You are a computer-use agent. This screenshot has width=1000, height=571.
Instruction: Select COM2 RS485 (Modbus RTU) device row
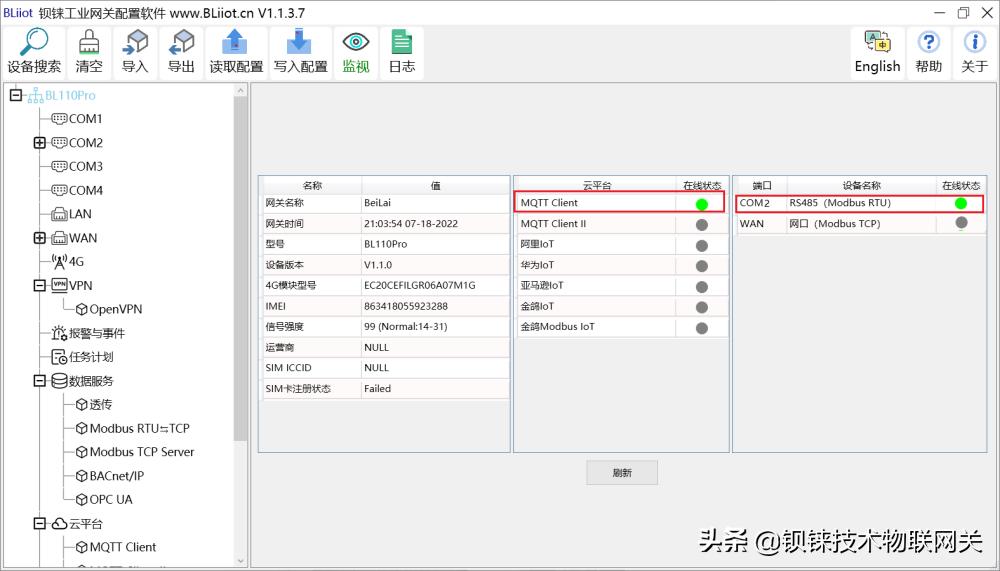click(x=859, y=203)
